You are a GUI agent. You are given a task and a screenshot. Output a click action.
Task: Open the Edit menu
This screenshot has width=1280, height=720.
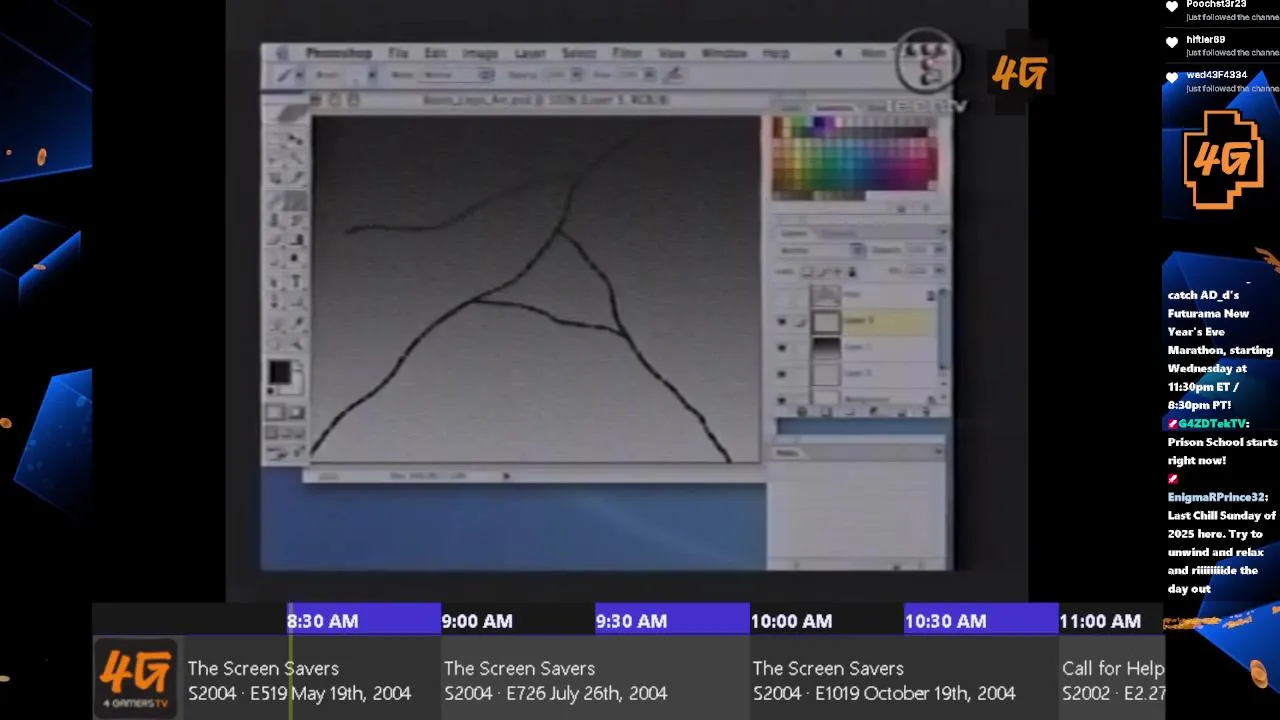[x=435, y=53]
